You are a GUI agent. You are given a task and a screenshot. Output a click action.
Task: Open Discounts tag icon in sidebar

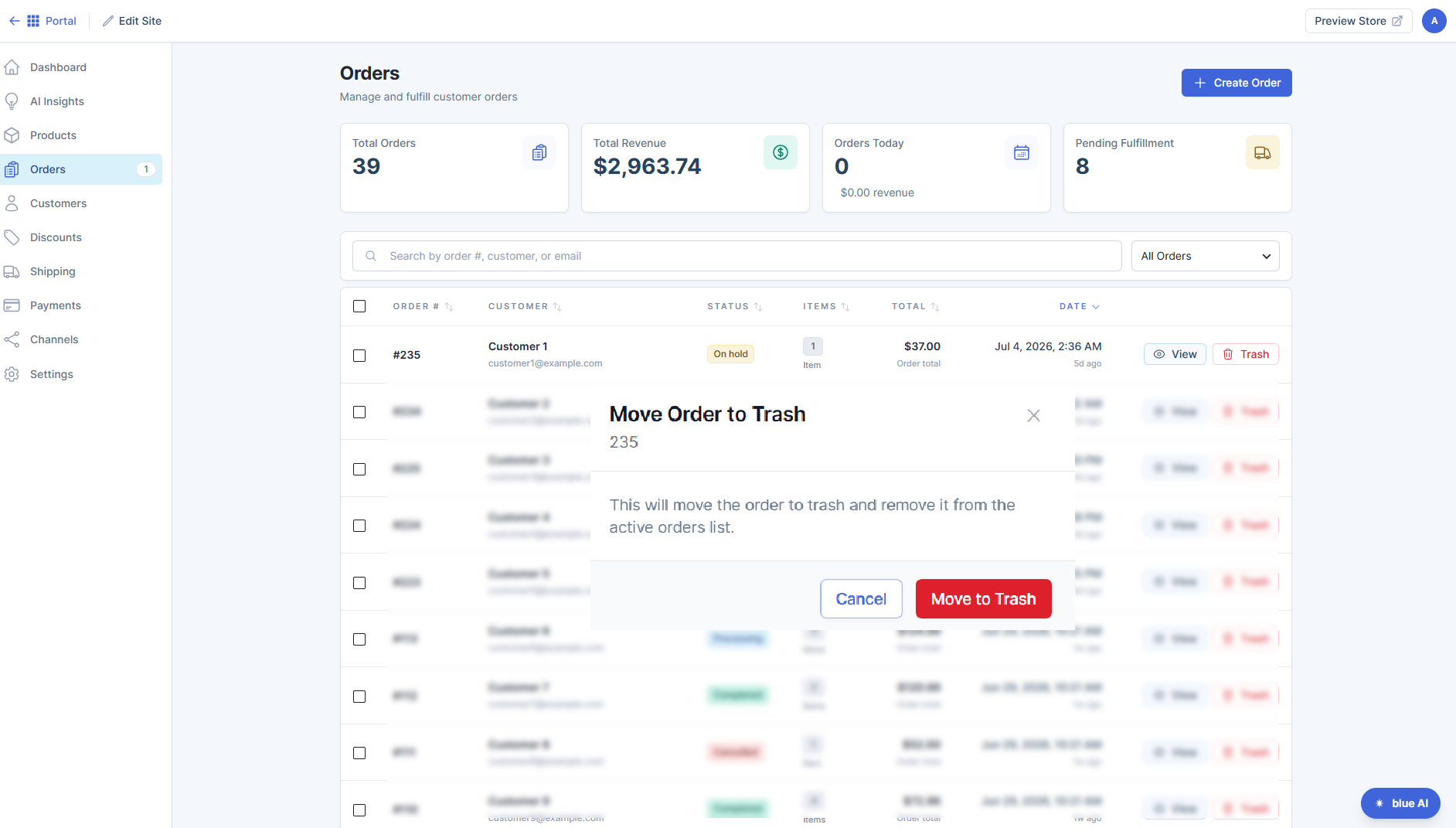(12, 237)
